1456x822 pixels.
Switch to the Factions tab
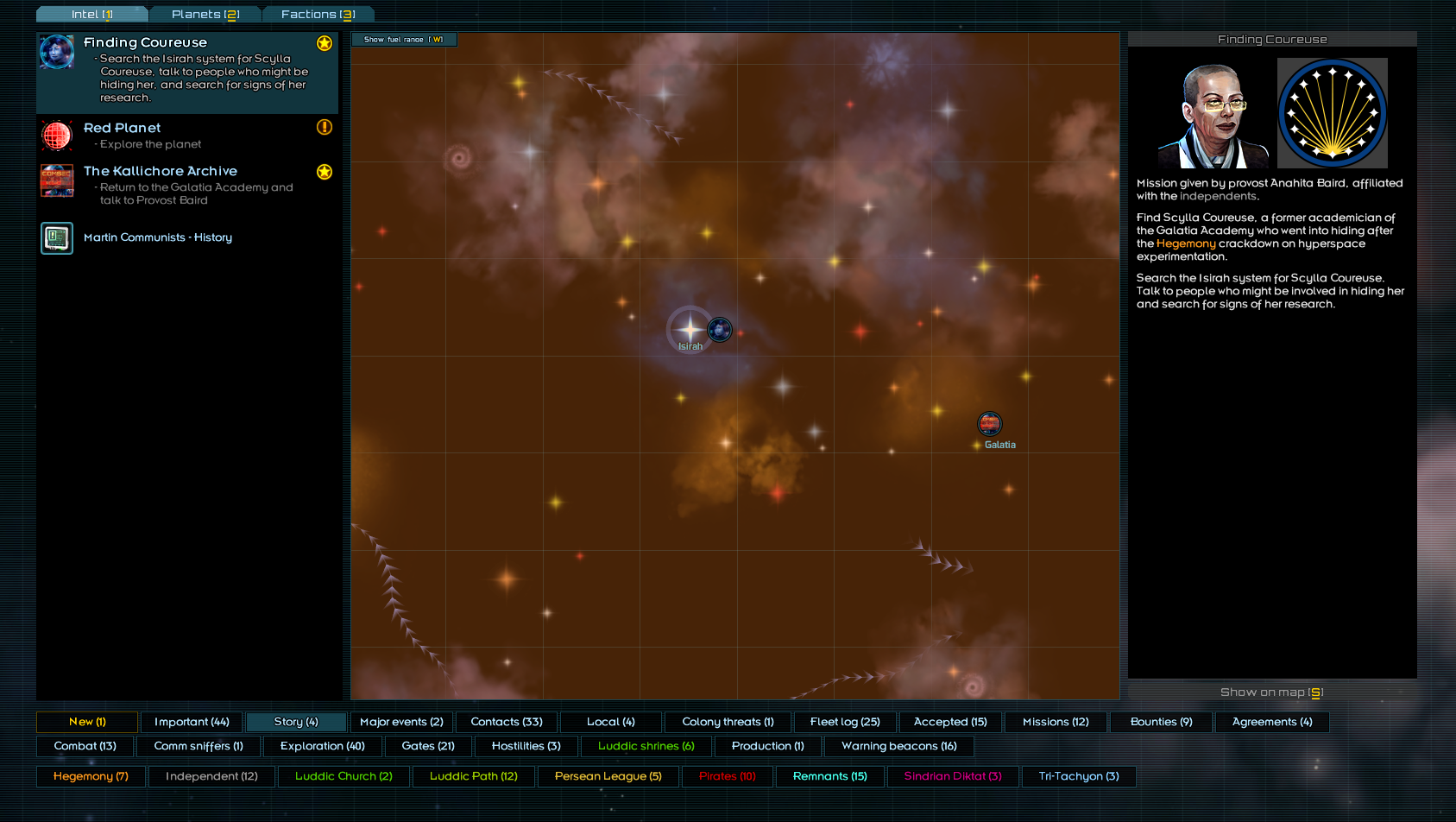[318, 15]
